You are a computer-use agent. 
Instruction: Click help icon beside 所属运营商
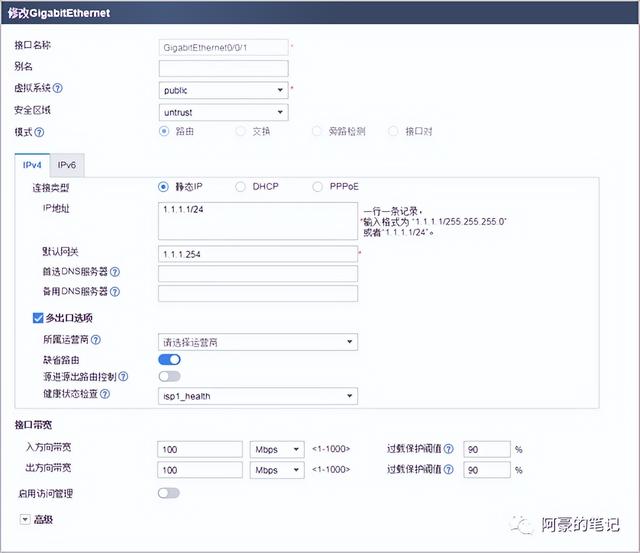96,340
